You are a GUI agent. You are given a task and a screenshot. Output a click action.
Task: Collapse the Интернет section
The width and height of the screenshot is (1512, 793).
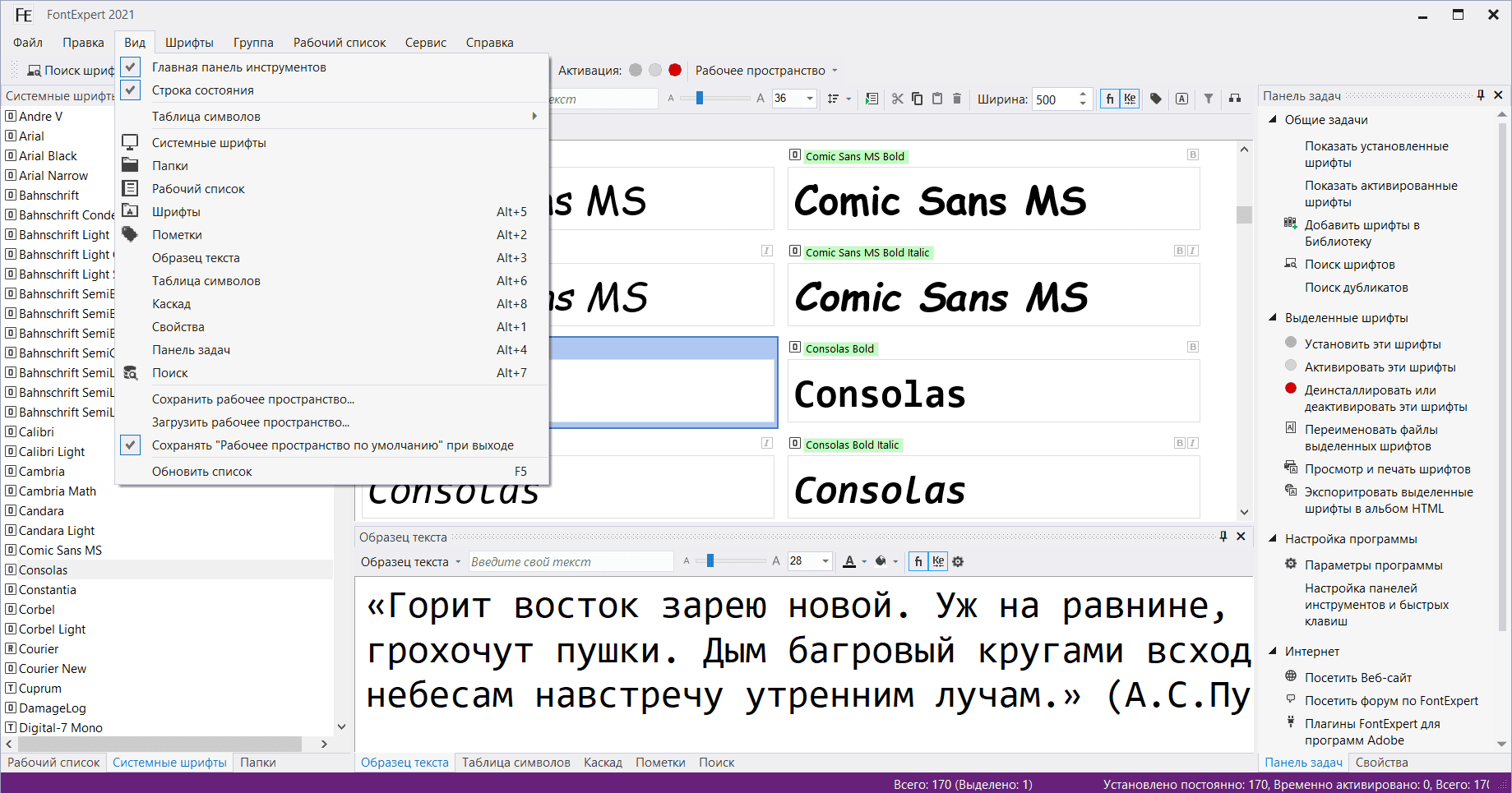[x=1273, y=651]
